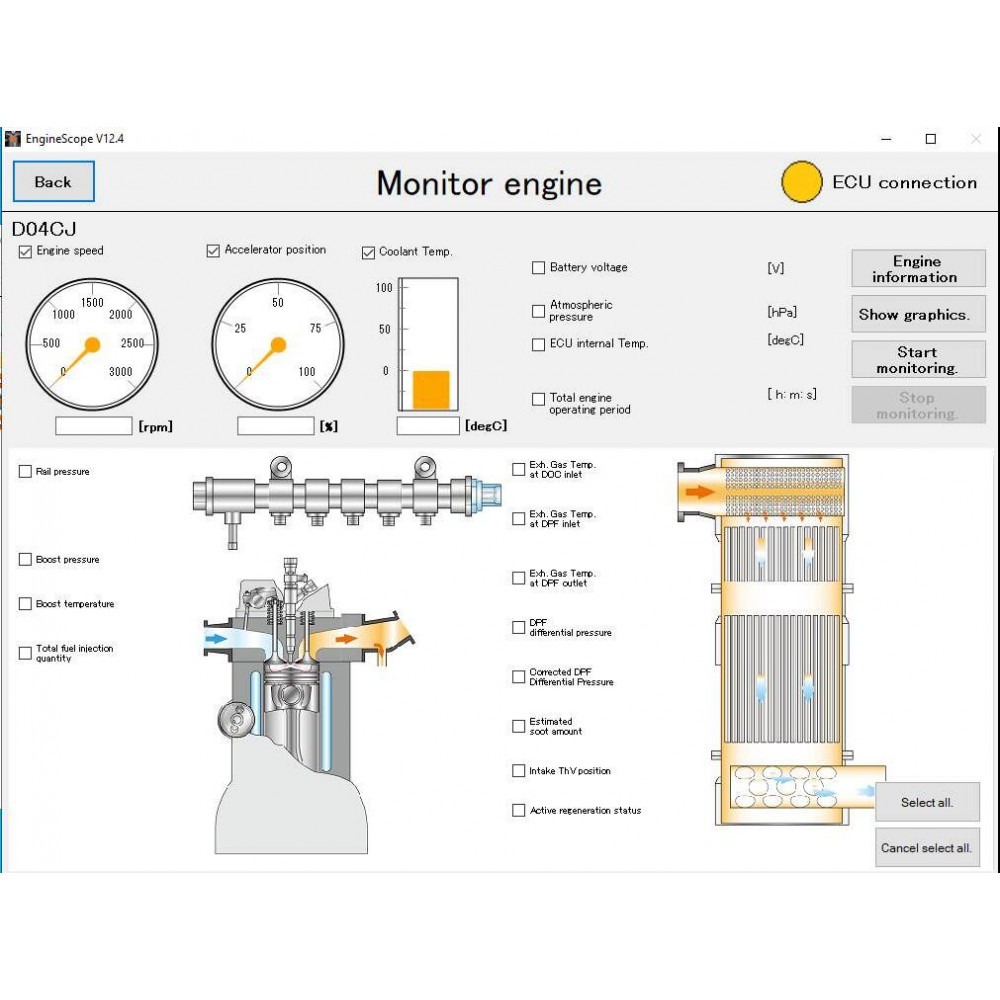Click Cancel select all button
Image resolution: width=1000 pixels, height=1000 pixels.
click(x=927, y=848)
